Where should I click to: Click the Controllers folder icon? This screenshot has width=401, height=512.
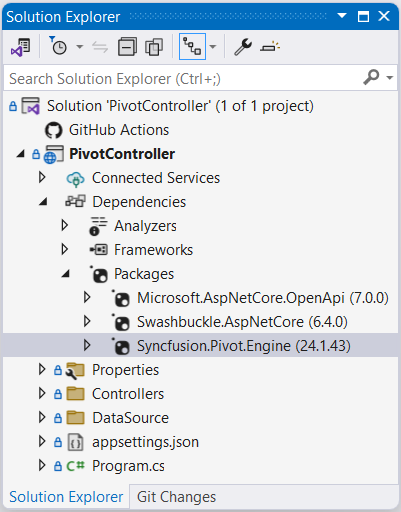click(x=75, y=394)
